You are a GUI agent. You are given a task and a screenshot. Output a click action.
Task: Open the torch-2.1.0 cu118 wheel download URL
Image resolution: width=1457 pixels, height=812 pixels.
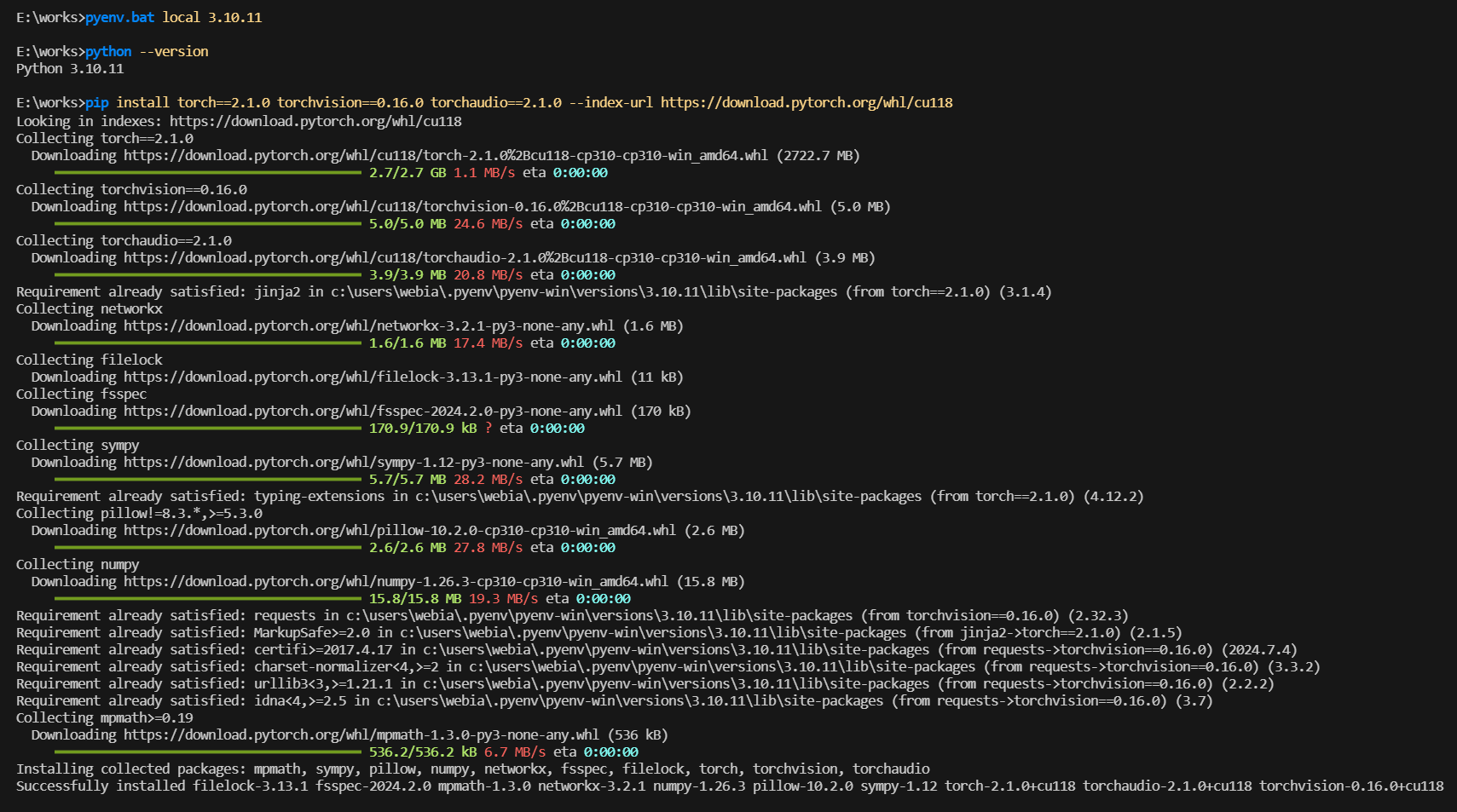(x=446, y=155)
